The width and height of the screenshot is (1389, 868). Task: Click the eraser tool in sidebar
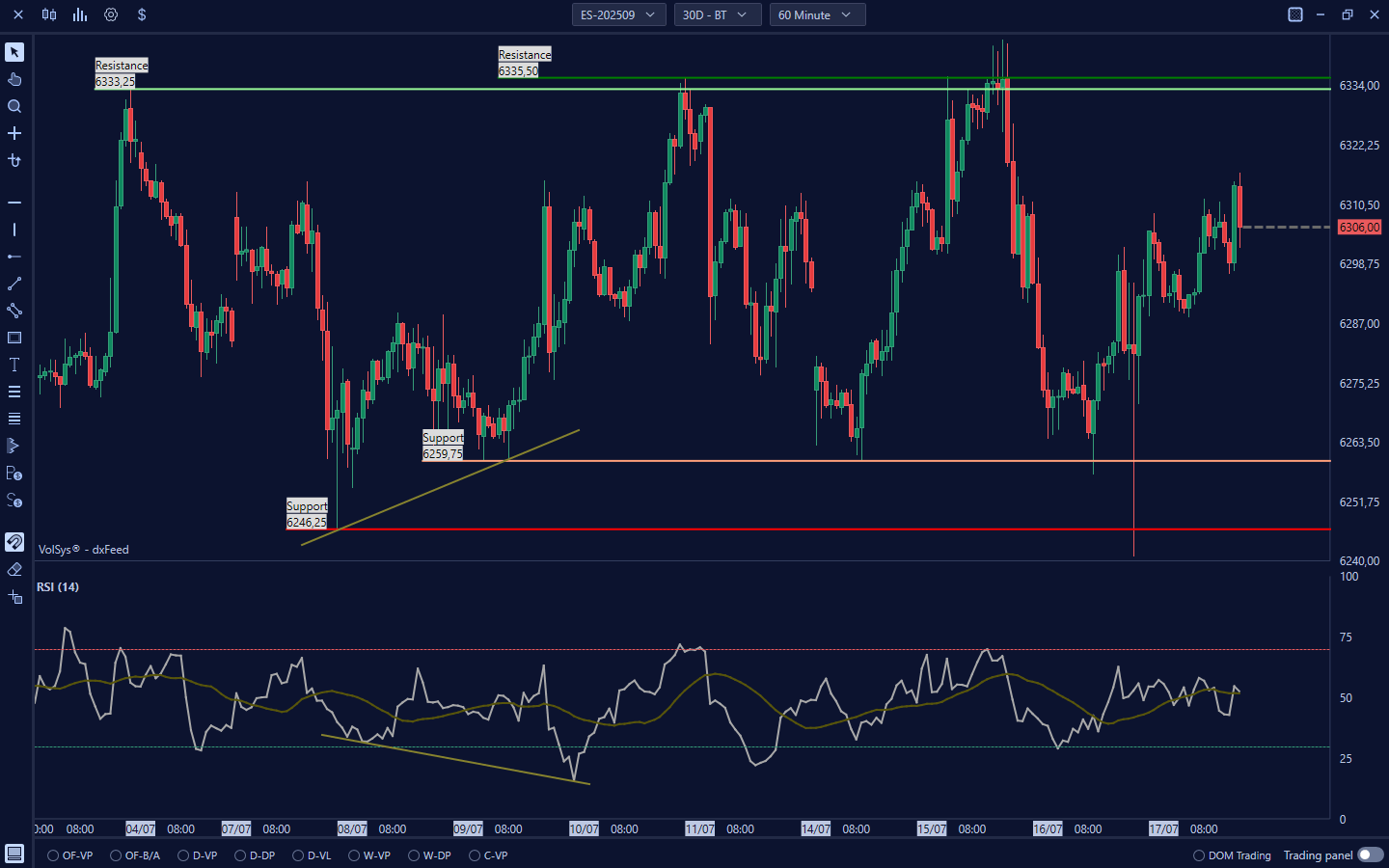point(14,569)
